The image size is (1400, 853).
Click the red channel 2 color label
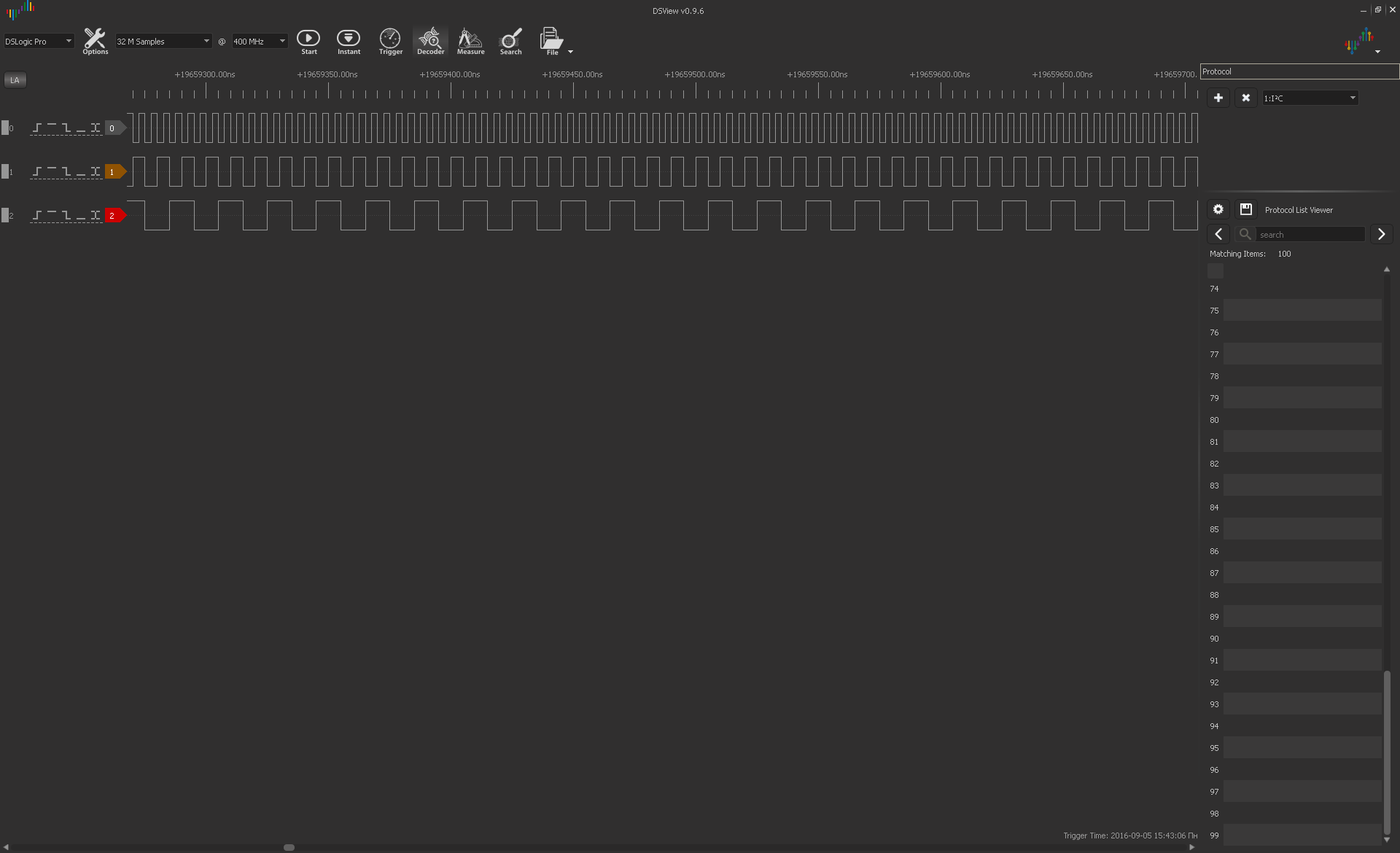tap(114, 216)
